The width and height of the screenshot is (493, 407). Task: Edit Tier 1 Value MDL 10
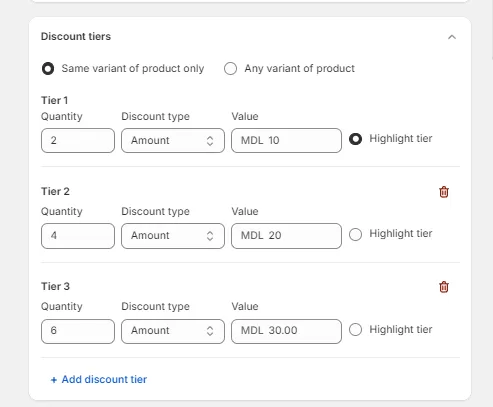click(x=286, y=141)
